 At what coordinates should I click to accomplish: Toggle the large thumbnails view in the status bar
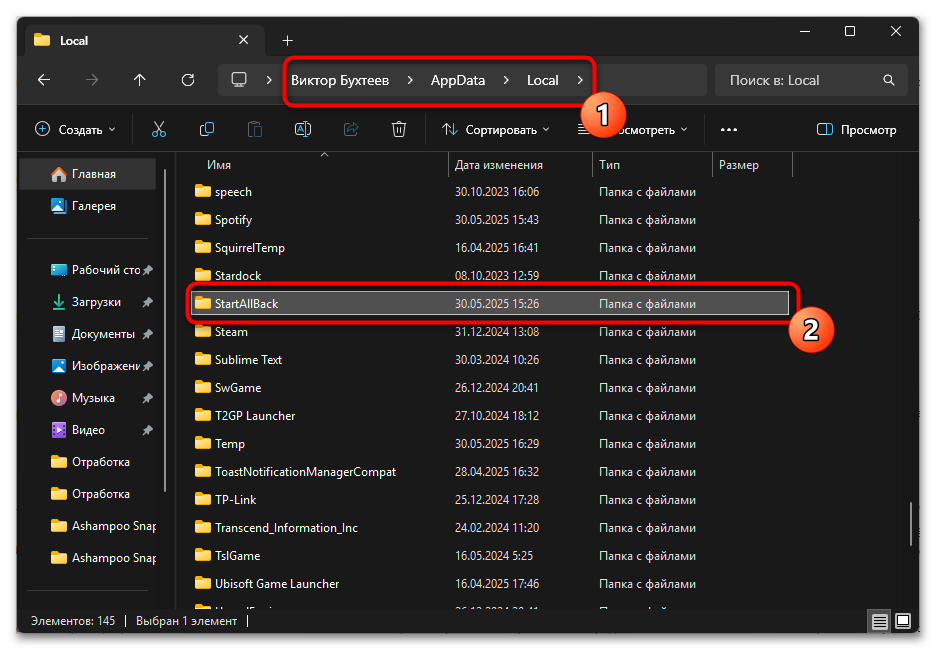[x=905, y=621]
